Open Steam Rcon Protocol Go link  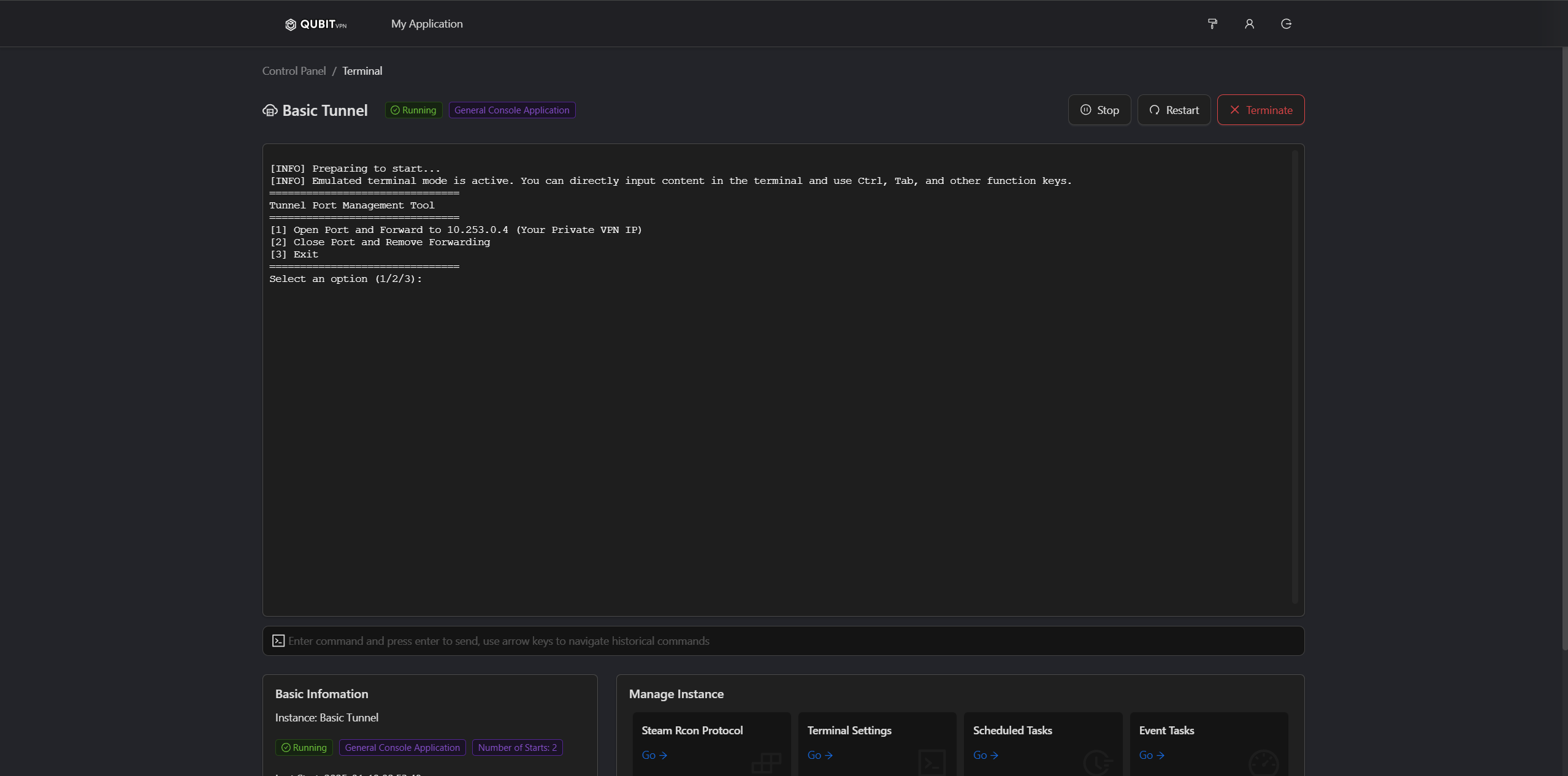tap(654, 755)
